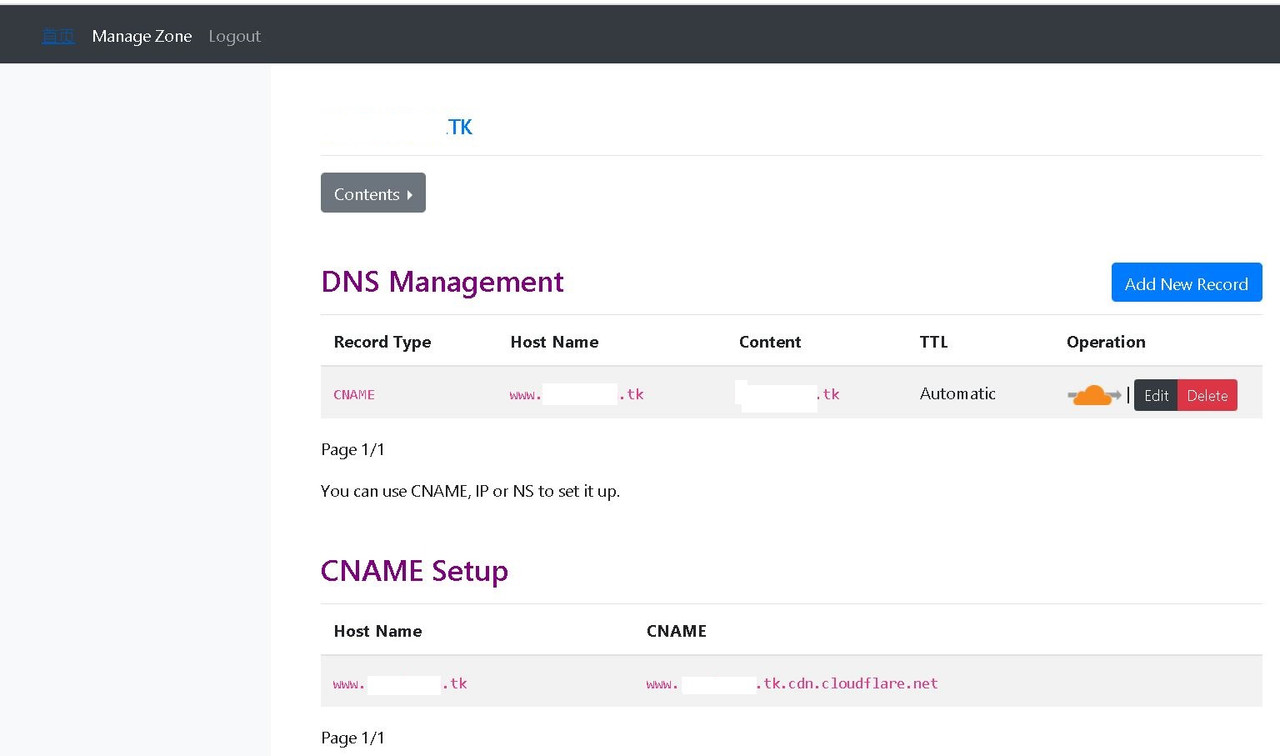Viewport: 1280px width, 756px height.
Task: Select the CNAME record type cell
Action: click(354, 394)
